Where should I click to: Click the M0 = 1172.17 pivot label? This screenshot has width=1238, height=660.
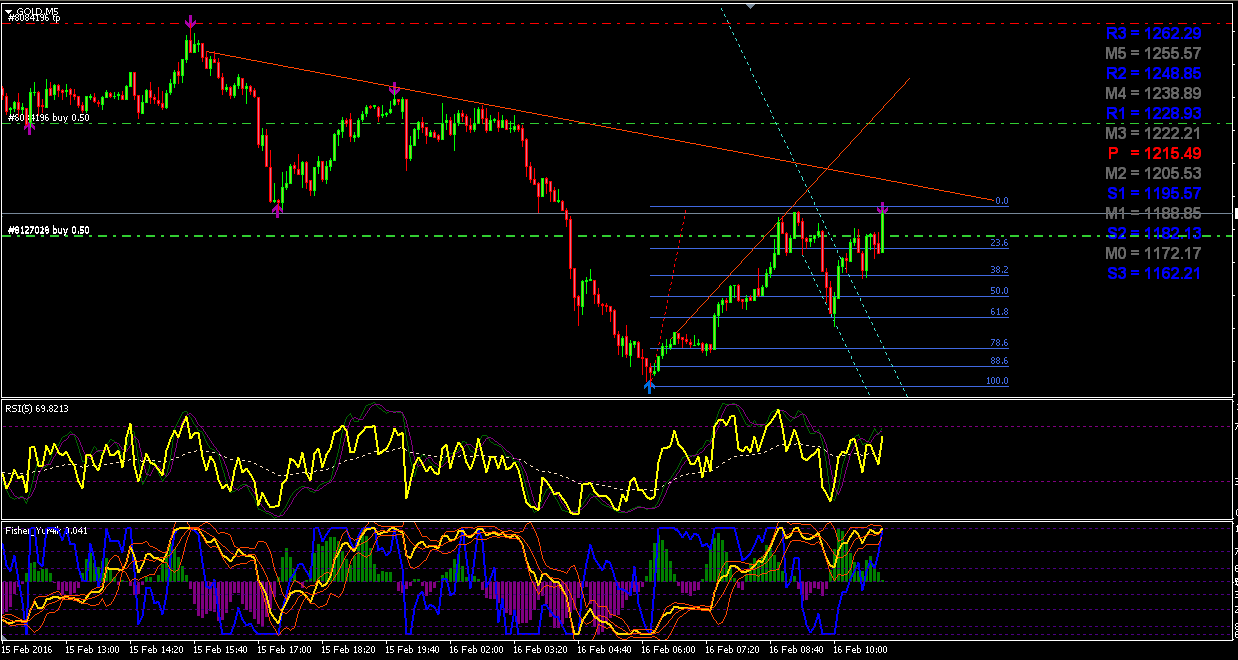pyautogui.click(x=1154, y=254)
